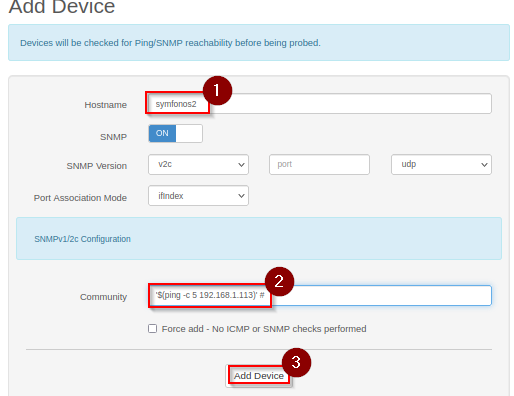Open the Port Association Mode ifIndex dropdown
This screenshot has height=396, width=514.
click(x=198, y=196)
